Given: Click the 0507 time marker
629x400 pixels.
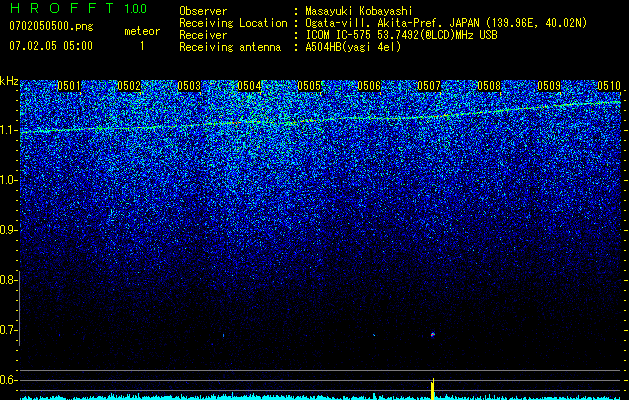Looking at the screenshot, I should click(429, 86).
